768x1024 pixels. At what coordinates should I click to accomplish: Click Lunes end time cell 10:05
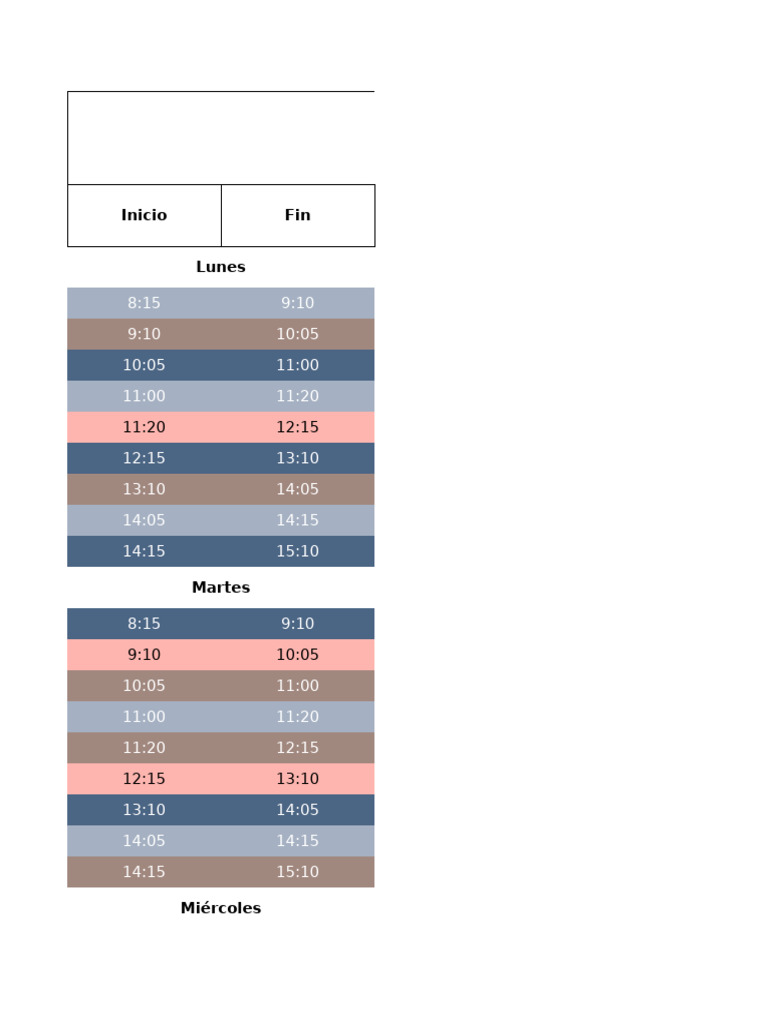(297, 334)
